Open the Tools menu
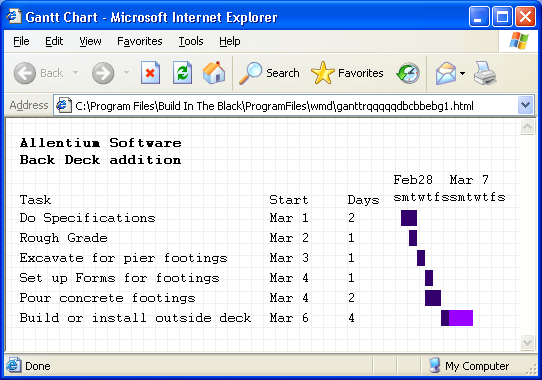The width and height of the screenshot is (542, 380). click(x=191, y=41)
